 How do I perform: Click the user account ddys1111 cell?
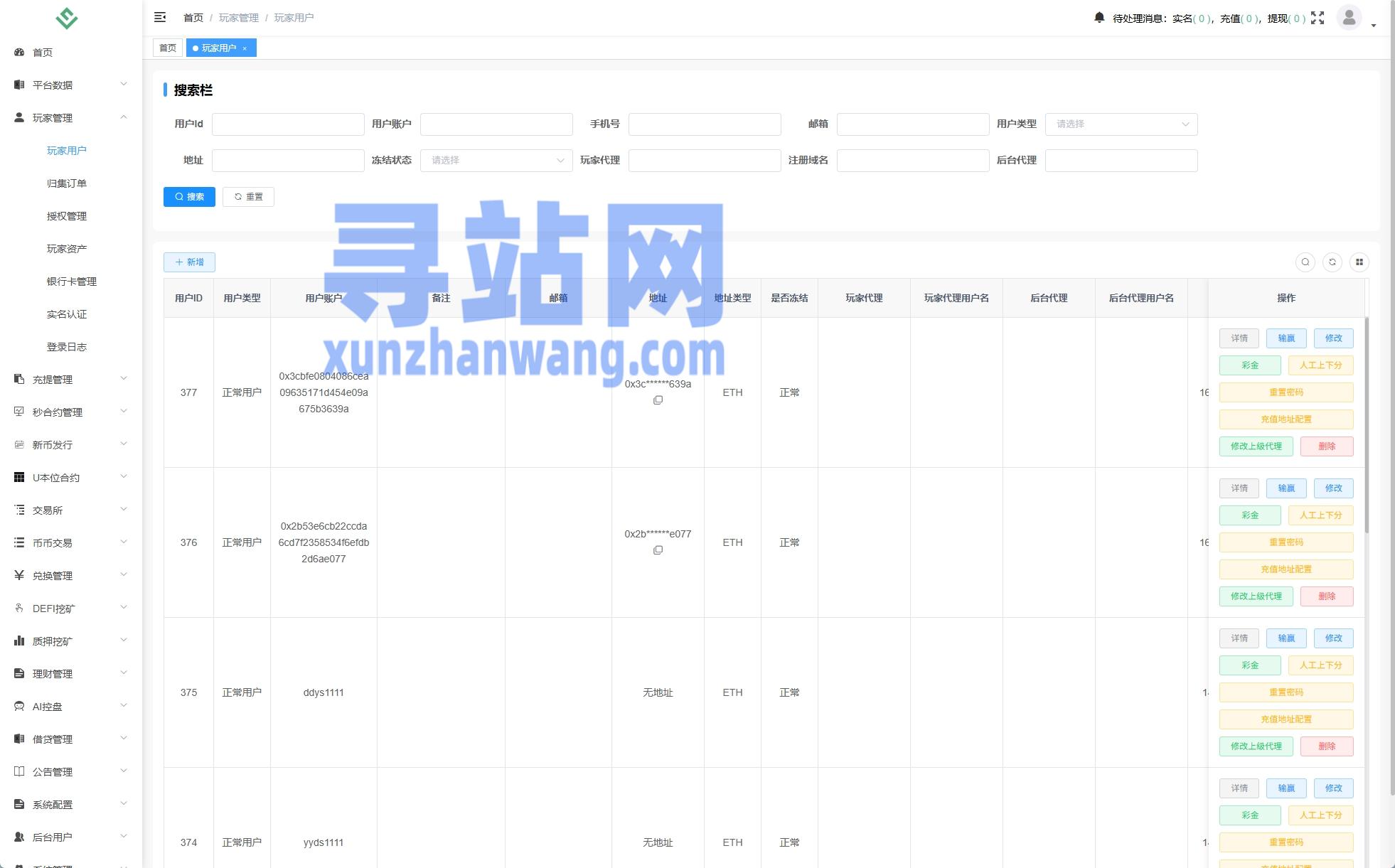(x=324, y=692)
